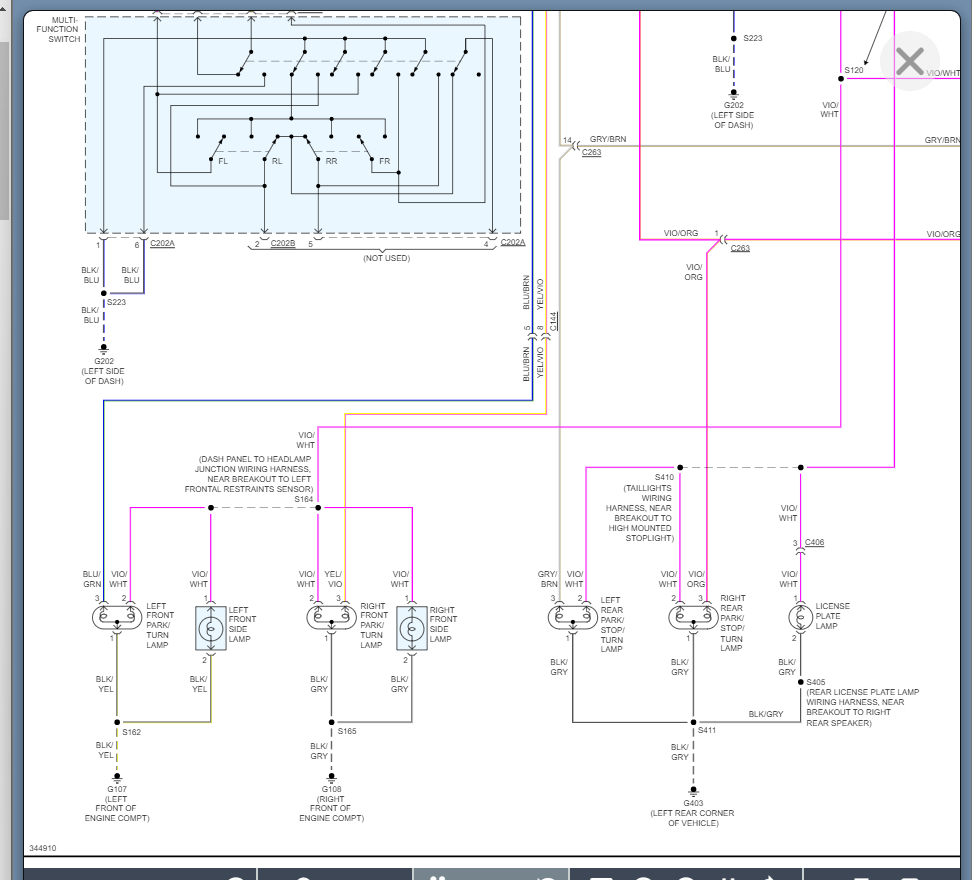Click the S164 splice label
Screen dimensions: 972x880
[303, 498]
